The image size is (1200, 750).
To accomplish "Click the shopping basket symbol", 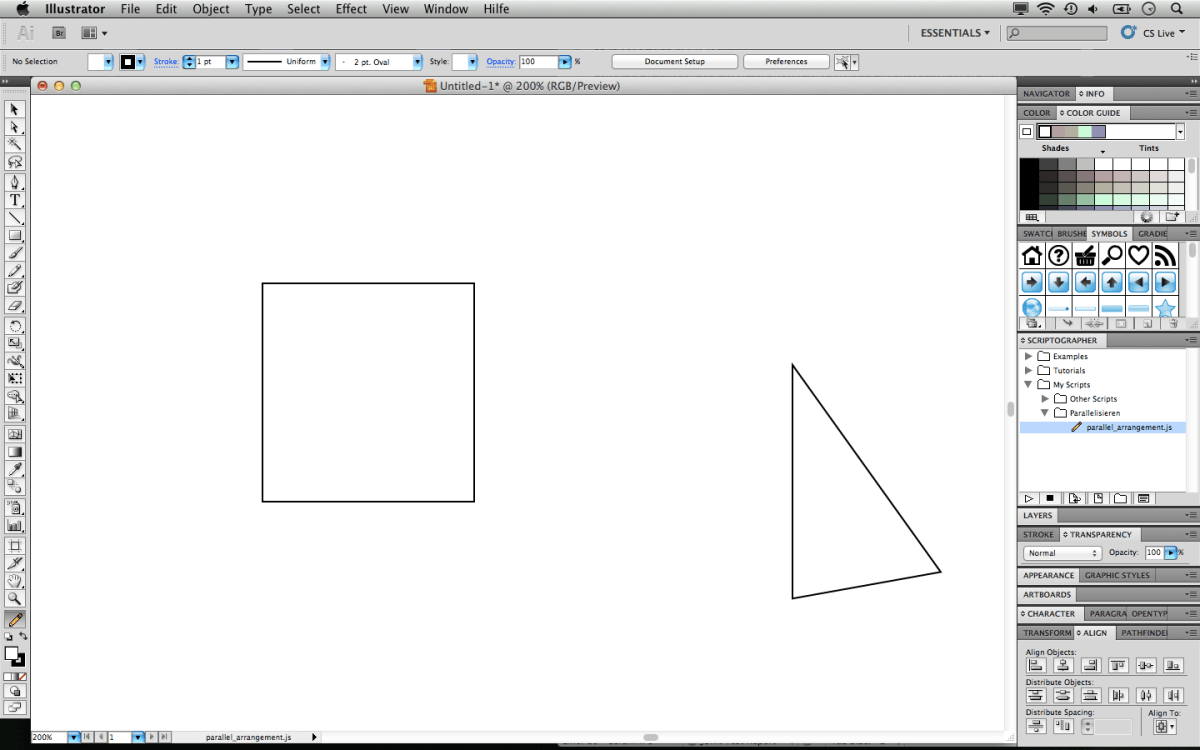I will [x=1085, y=256].
